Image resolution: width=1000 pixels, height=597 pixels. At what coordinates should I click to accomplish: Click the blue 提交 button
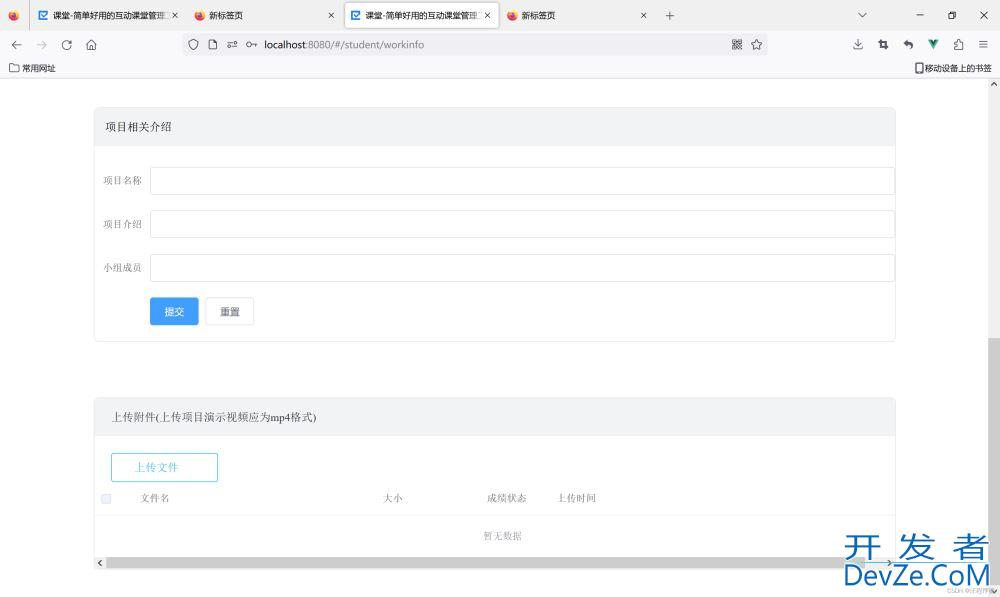[174, 311]
